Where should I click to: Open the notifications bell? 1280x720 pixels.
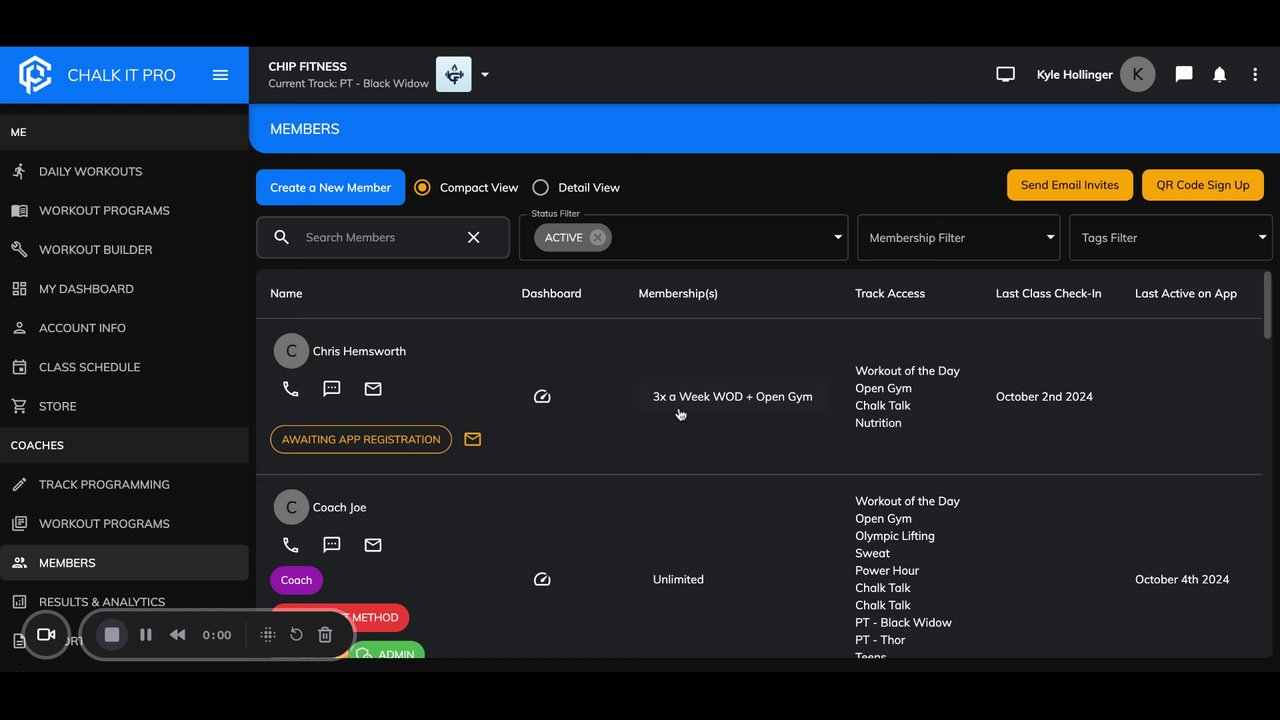(1220, 74)
